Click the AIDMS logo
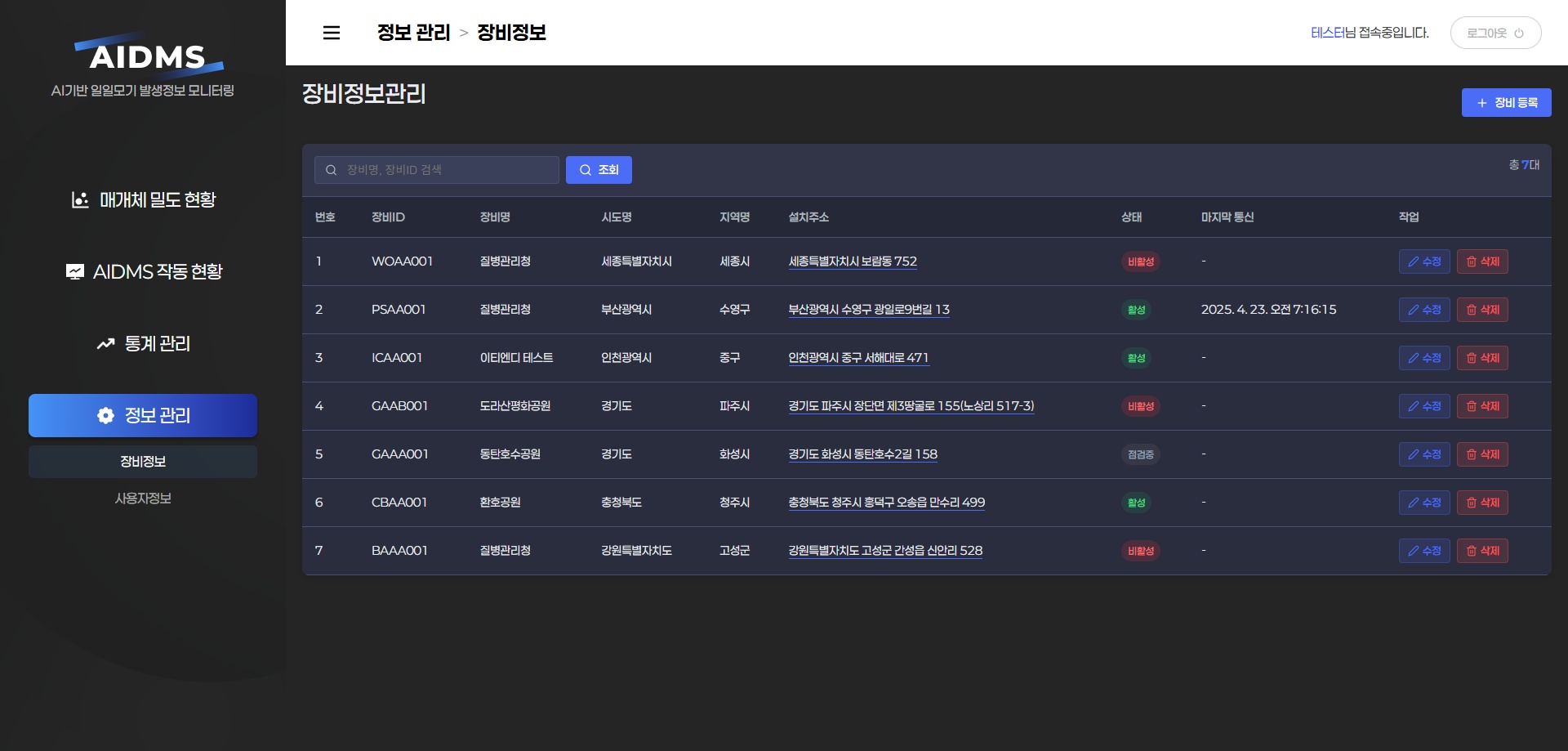Screen dimensions: 1568x751 pyautogui.click(x=147, y=56)
